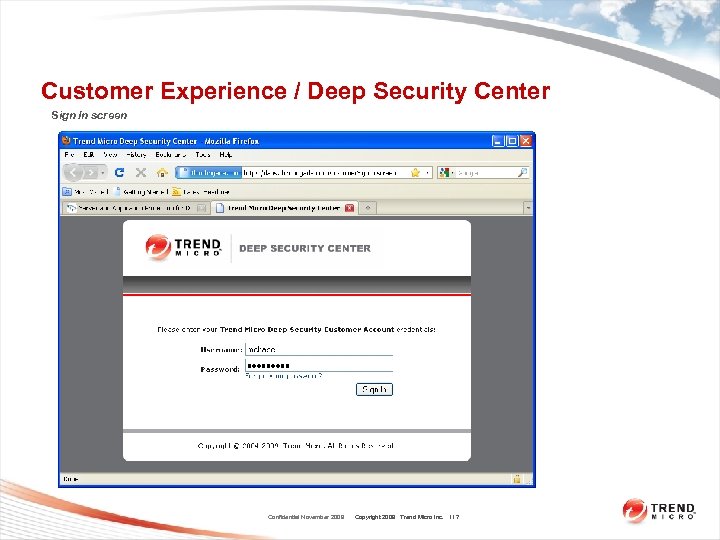Click the Sign In button

pyautogui.click(x=374, y=389)
